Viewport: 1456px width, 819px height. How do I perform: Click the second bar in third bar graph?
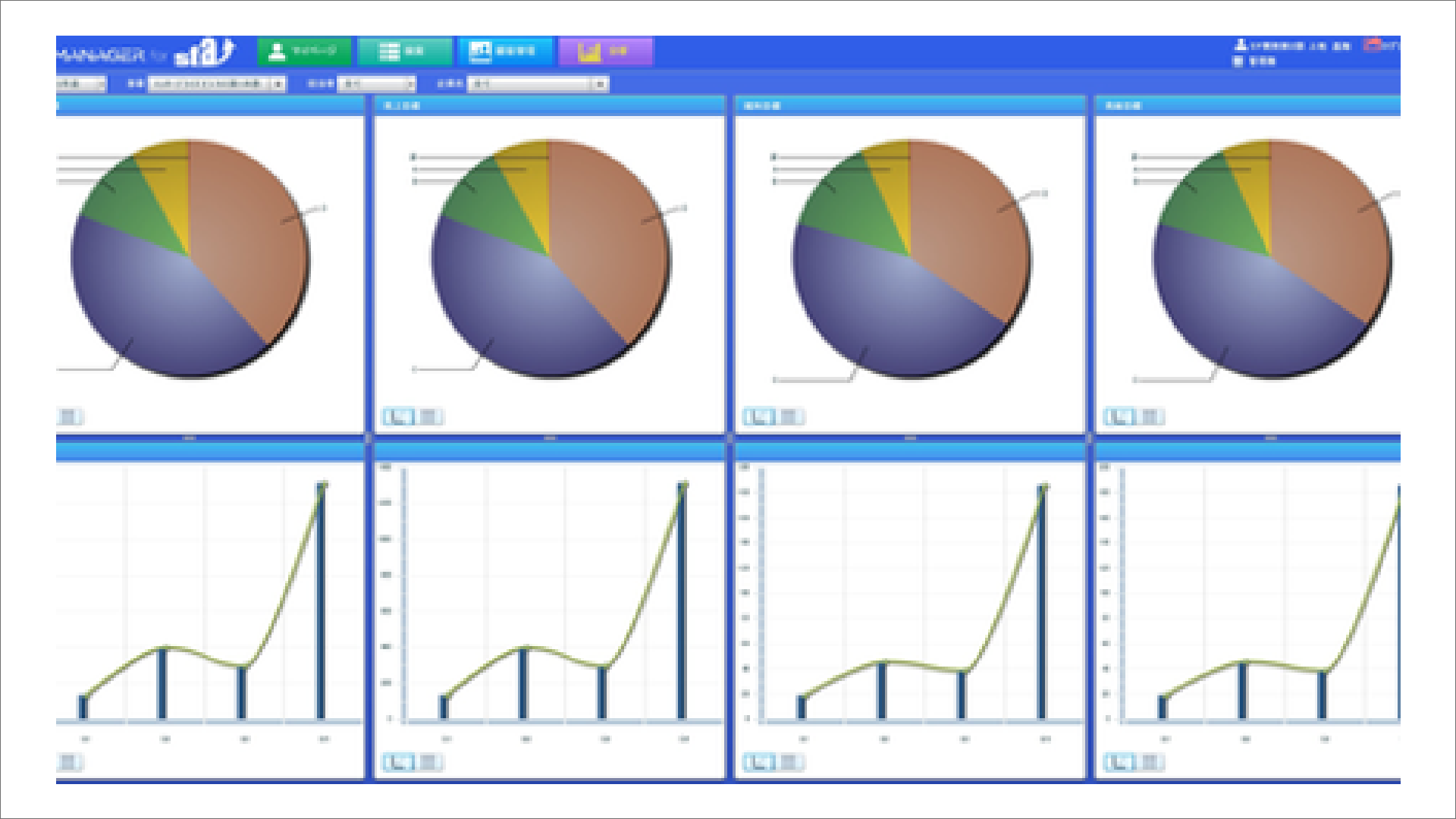[x=882, y=690]
